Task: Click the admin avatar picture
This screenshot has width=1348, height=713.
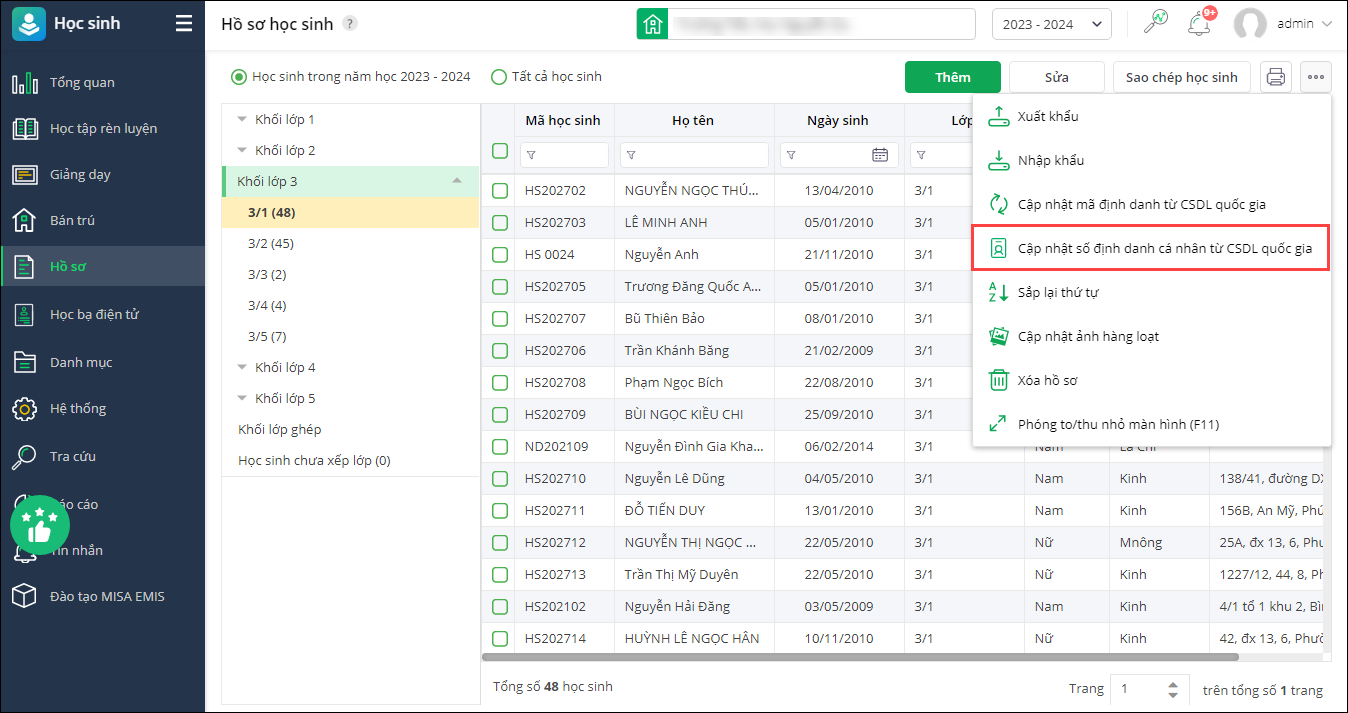Action: coord(1250,24)
